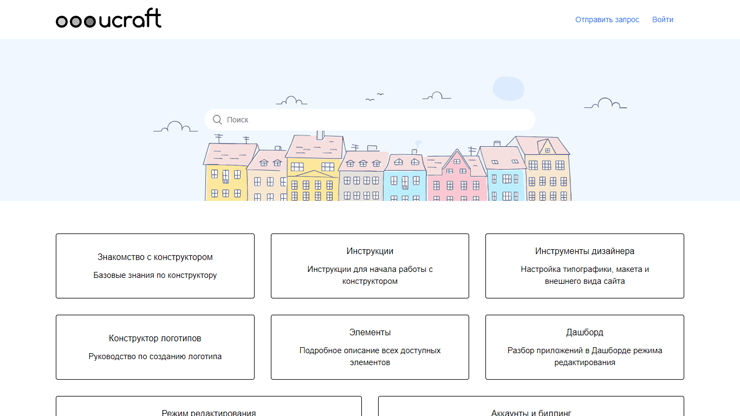740x416 pixels.
Task: Open the Режим редактирования card at the bottom
Action: pos(208,408)
